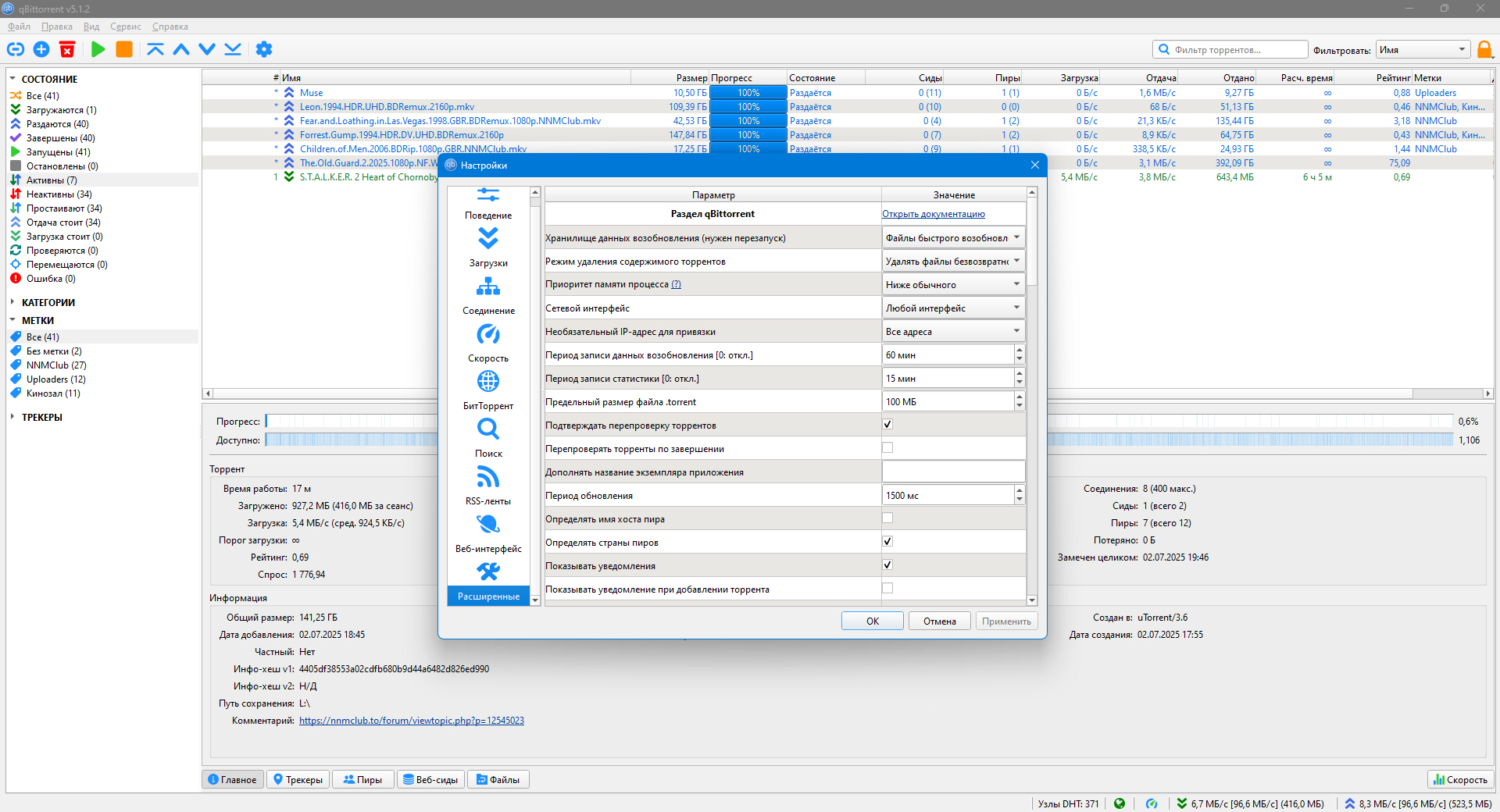Move torrent down in queue icon
The image size is (1500, 812).
point(207,49)
